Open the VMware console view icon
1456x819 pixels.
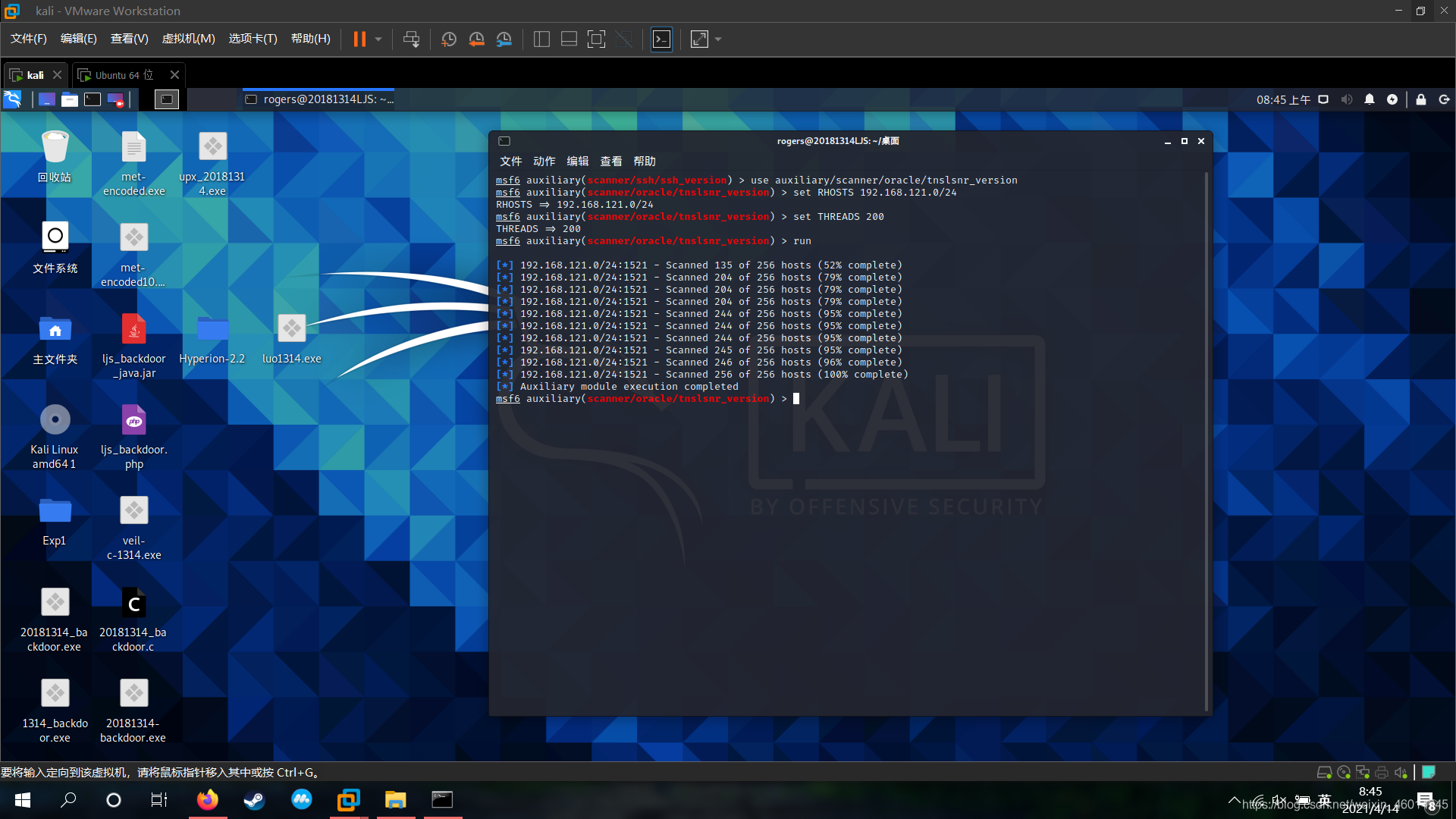coord(661,39)
